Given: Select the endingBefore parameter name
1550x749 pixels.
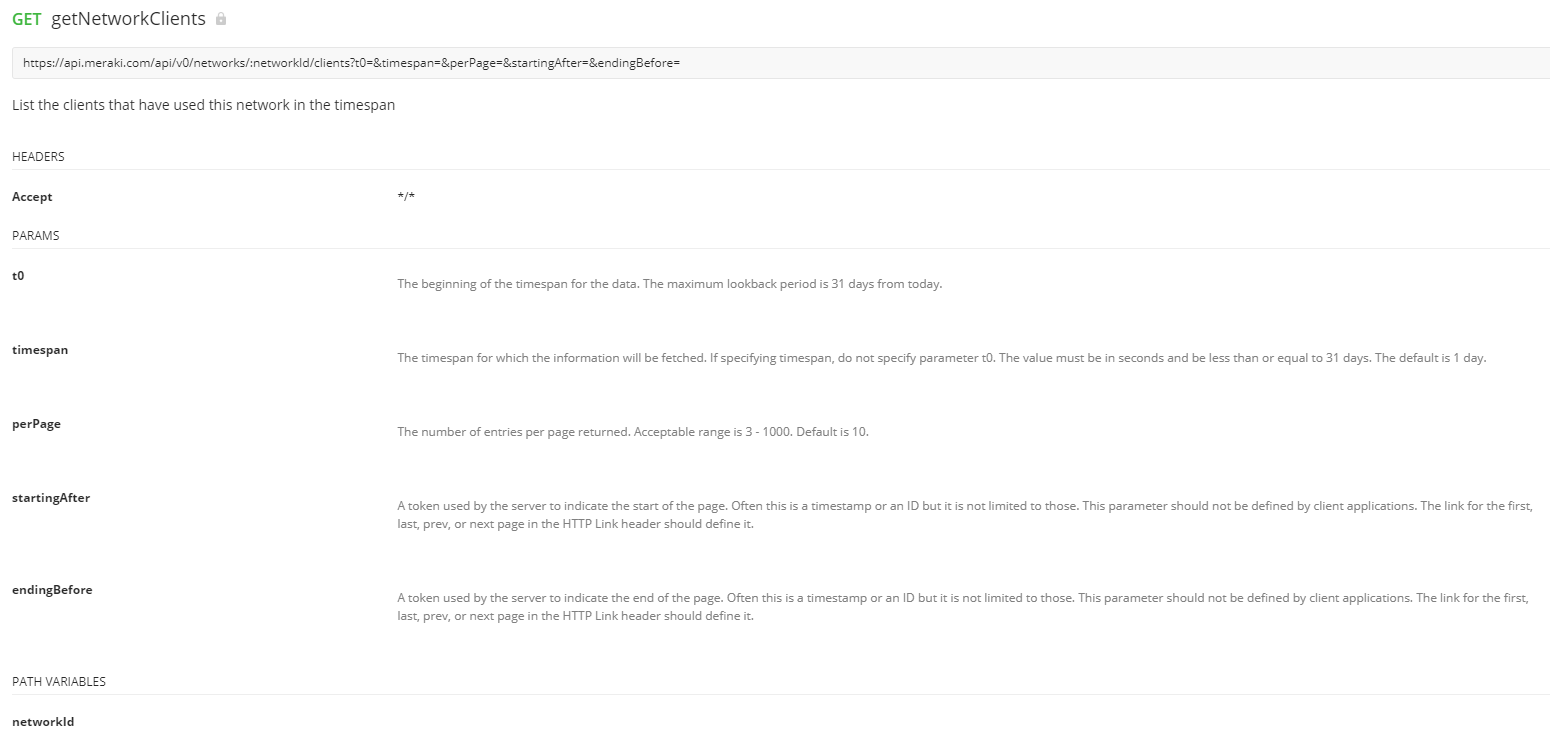Looking at the screenshot, I should (52, 590).
